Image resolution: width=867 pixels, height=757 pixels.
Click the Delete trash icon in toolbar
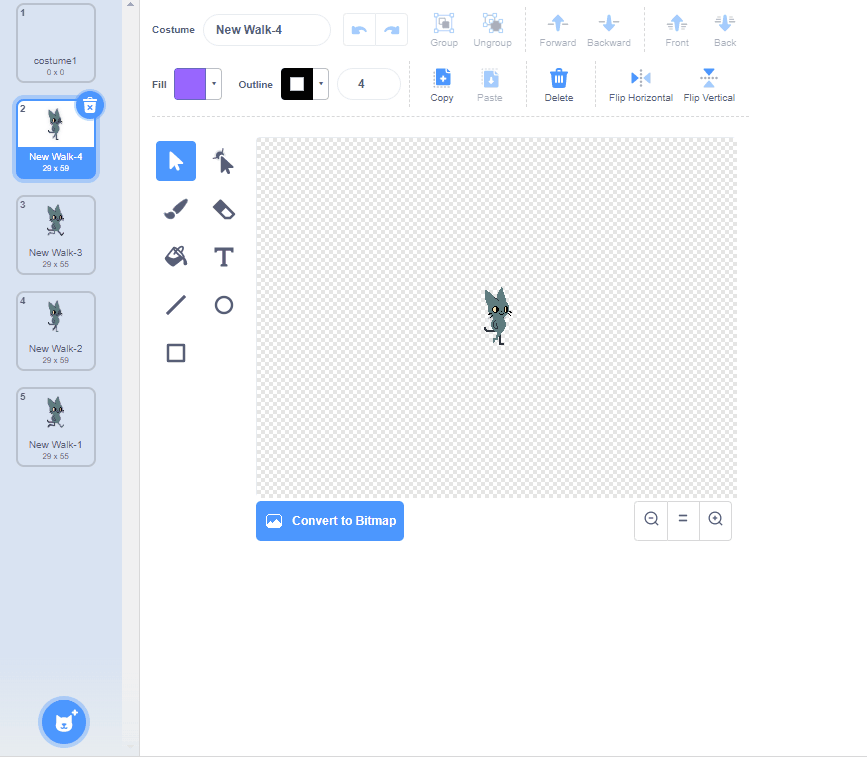click(558, 78)
